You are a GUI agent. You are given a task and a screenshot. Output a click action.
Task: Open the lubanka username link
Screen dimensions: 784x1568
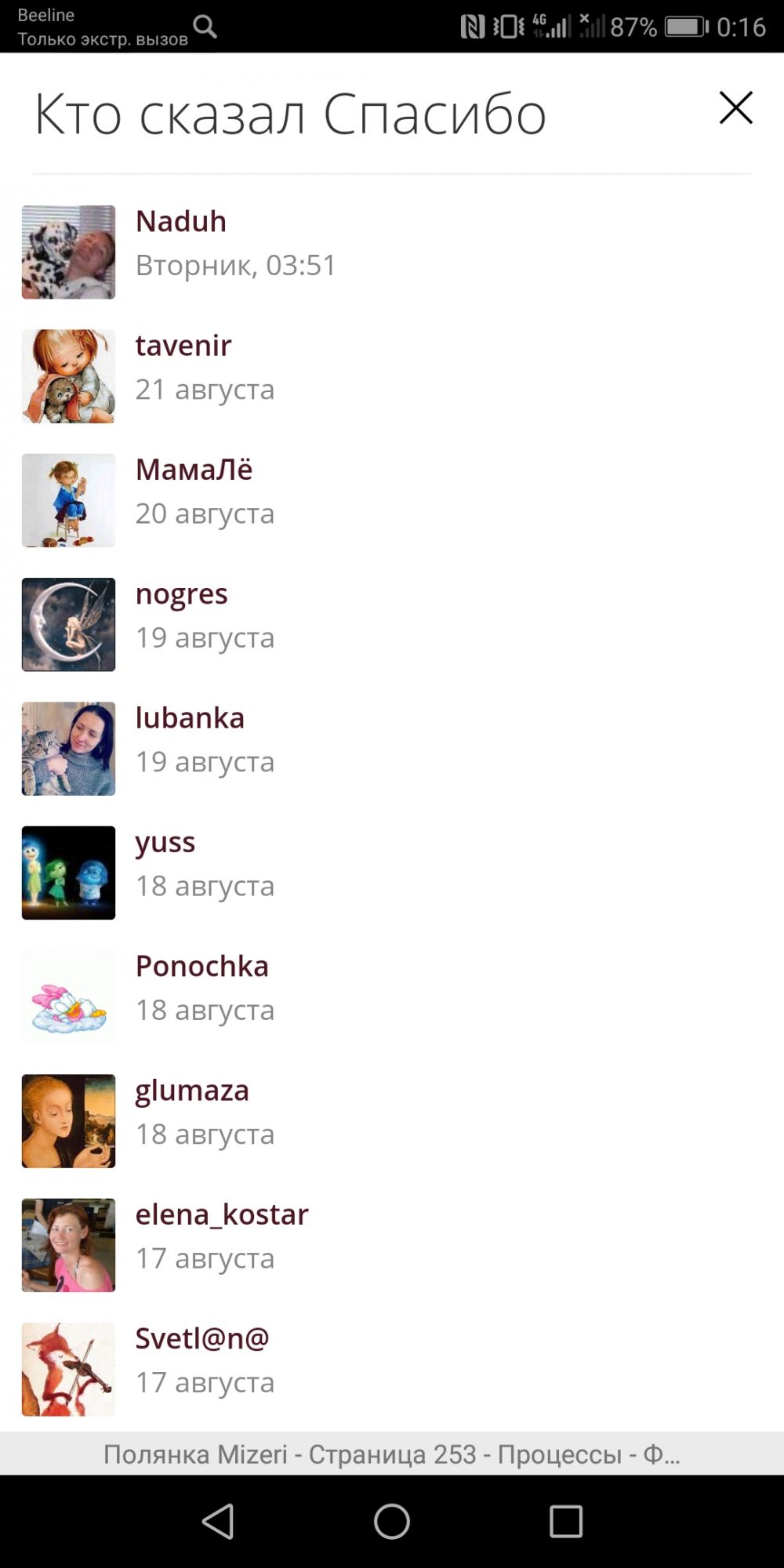click(190, 717)
